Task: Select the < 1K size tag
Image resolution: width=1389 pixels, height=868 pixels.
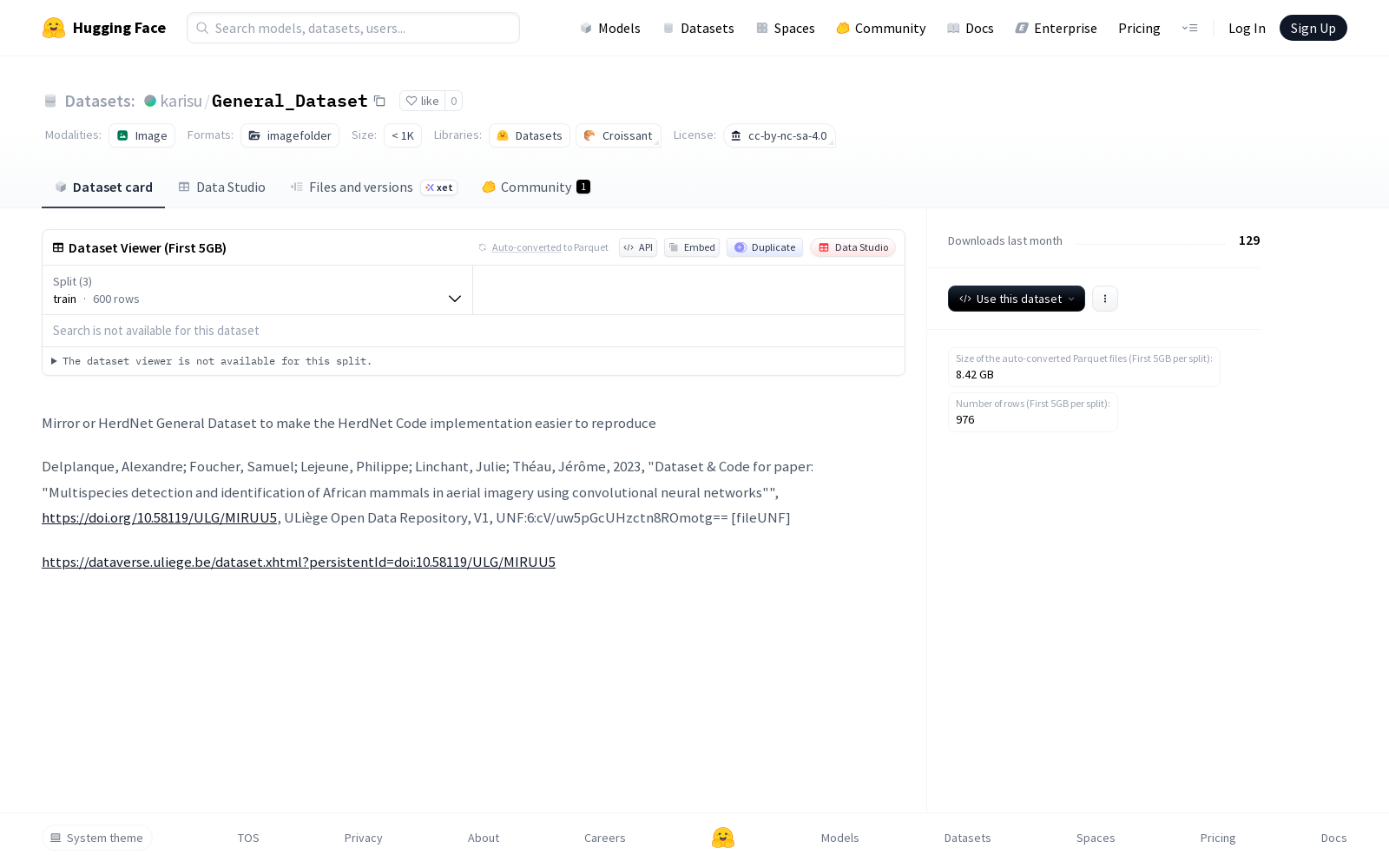Action: pyautogui.click(x=403, y=135)
